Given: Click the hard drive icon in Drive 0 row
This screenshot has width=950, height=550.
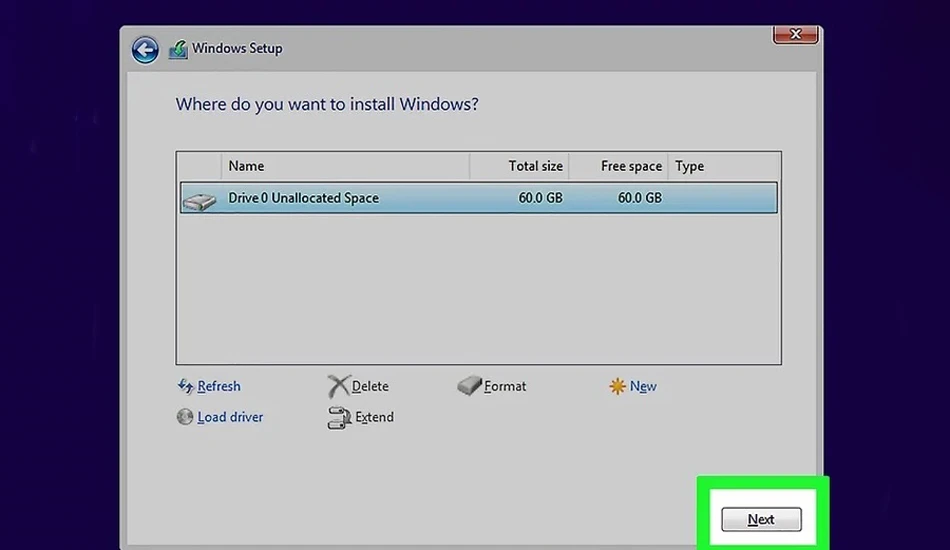Looking at the screenshot, I should tap(199, 200).
